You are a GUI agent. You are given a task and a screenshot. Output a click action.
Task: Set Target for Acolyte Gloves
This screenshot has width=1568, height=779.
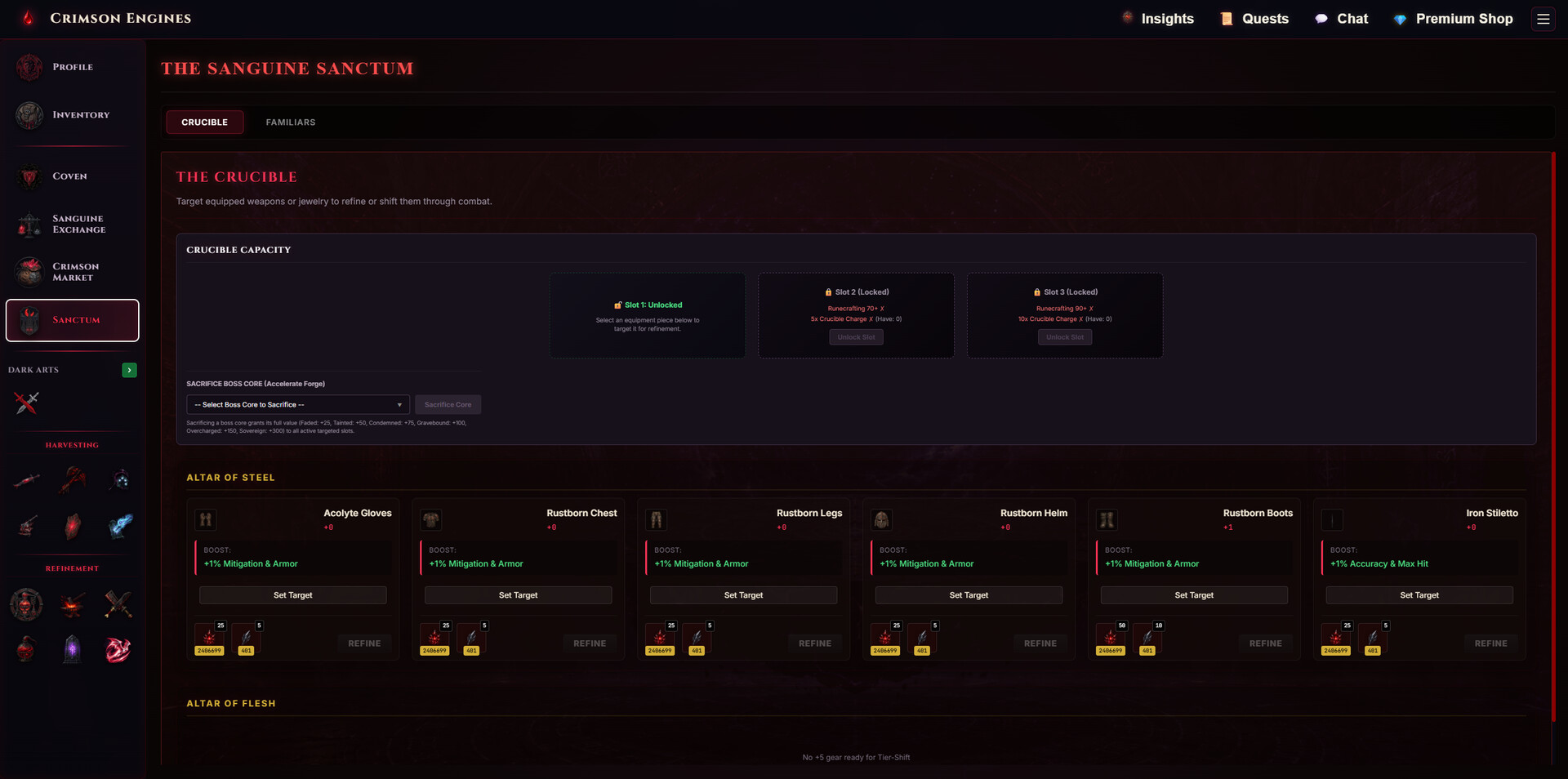coord(293,595)
